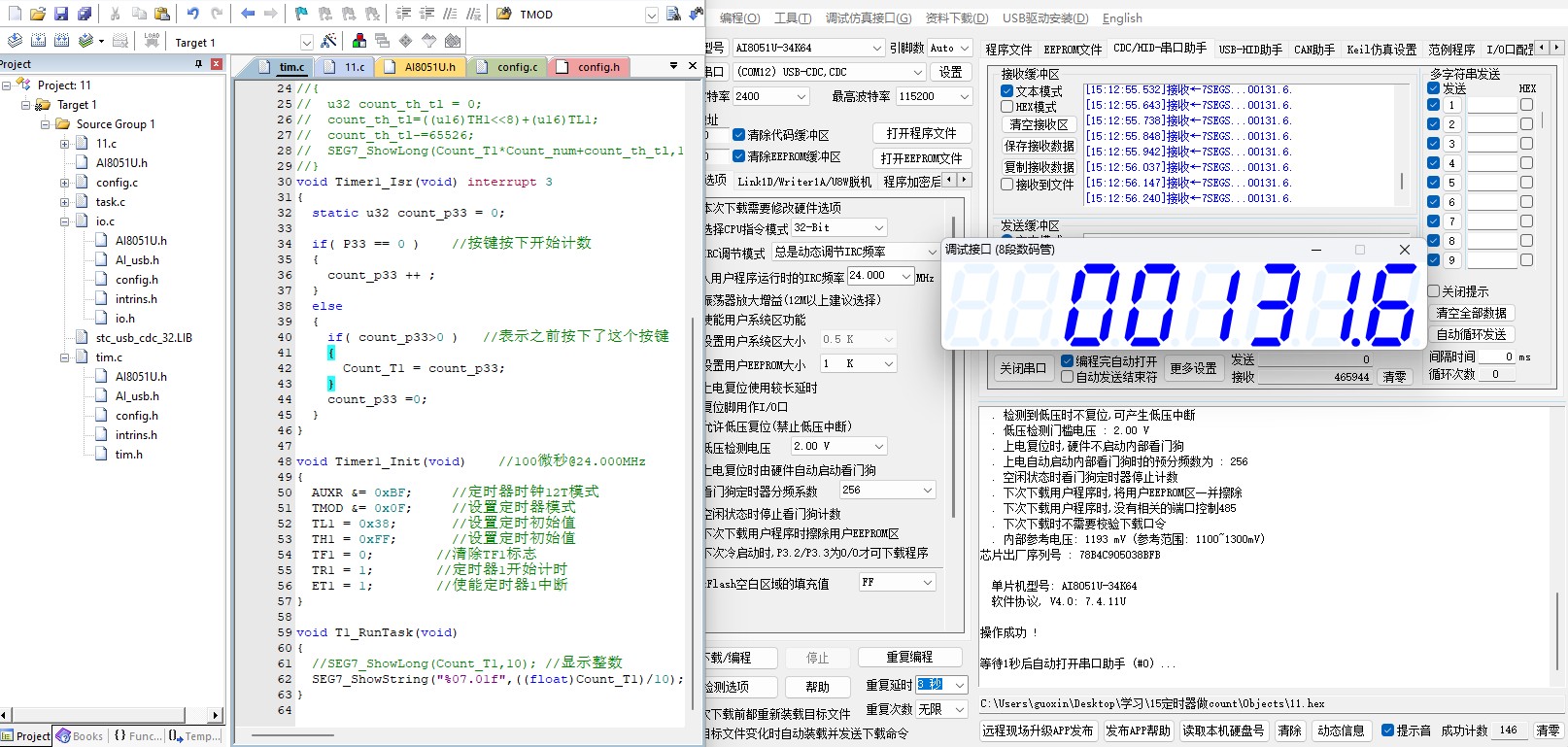The height and width of the screenshot is (747, 1568).
Task: Switch to the config.h editor tab
Action: pos(591,67)
